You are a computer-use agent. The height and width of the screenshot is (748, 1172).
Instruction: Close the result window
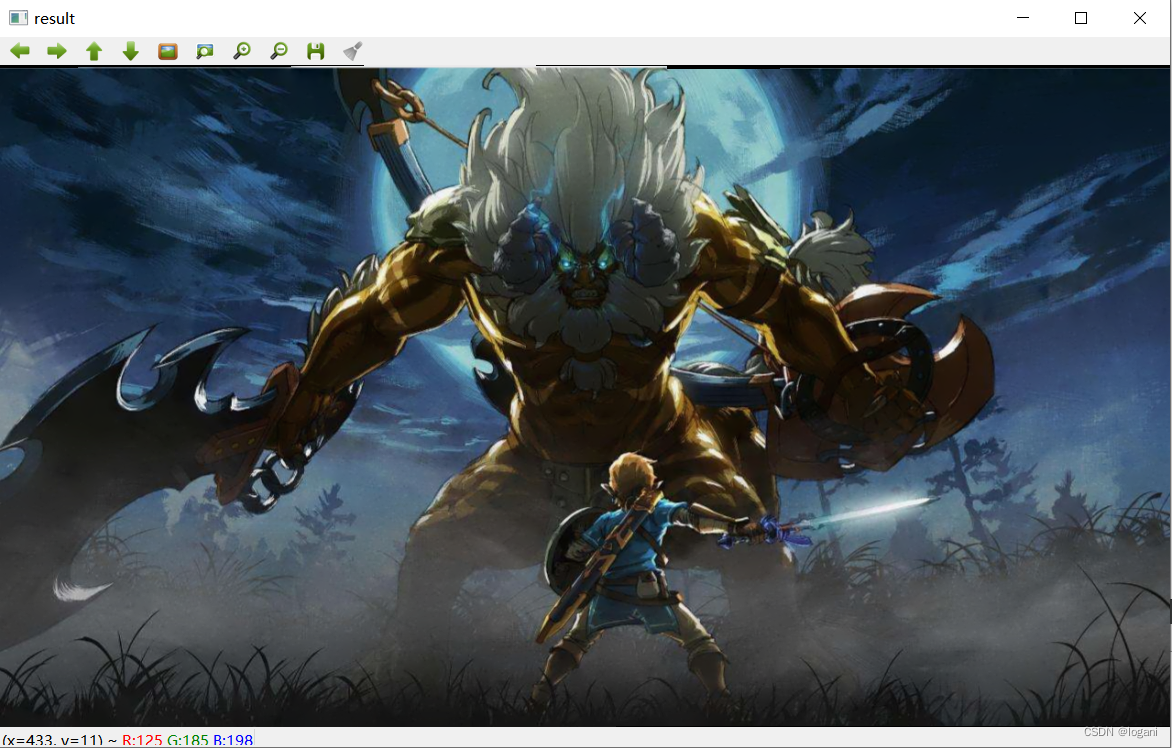[1140, 18]
